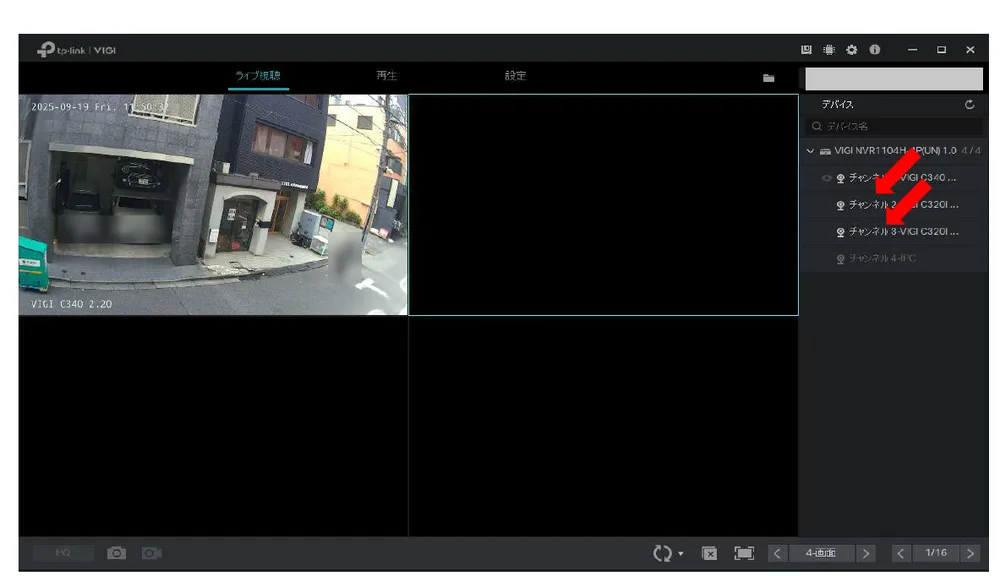Toggle the HQ stream quality button
This screenshot has height=576, width=1000.
(63, 552)
